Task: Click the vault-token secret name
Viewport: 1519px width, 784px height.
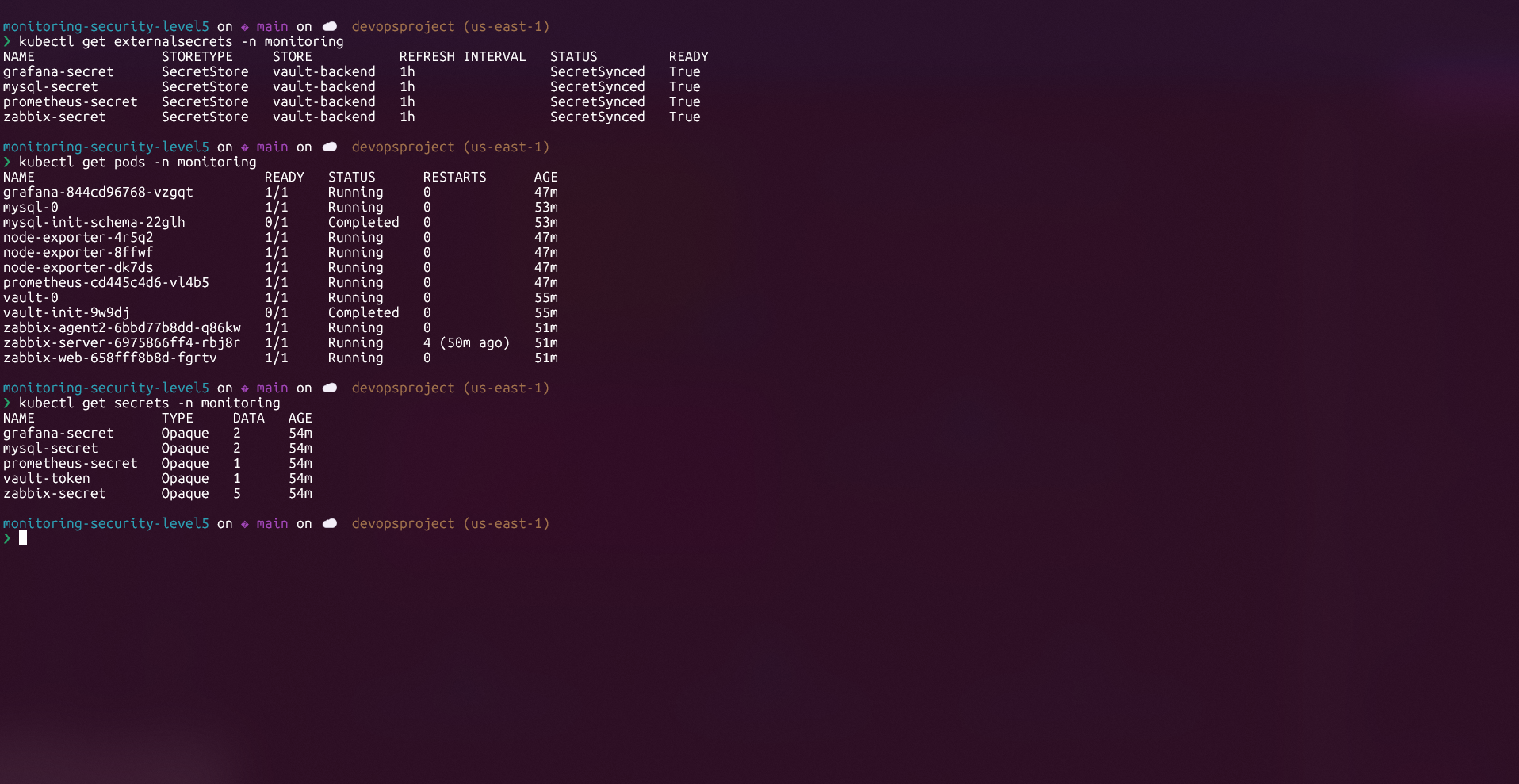Action: pyautogui.click(x=47, y=478)
